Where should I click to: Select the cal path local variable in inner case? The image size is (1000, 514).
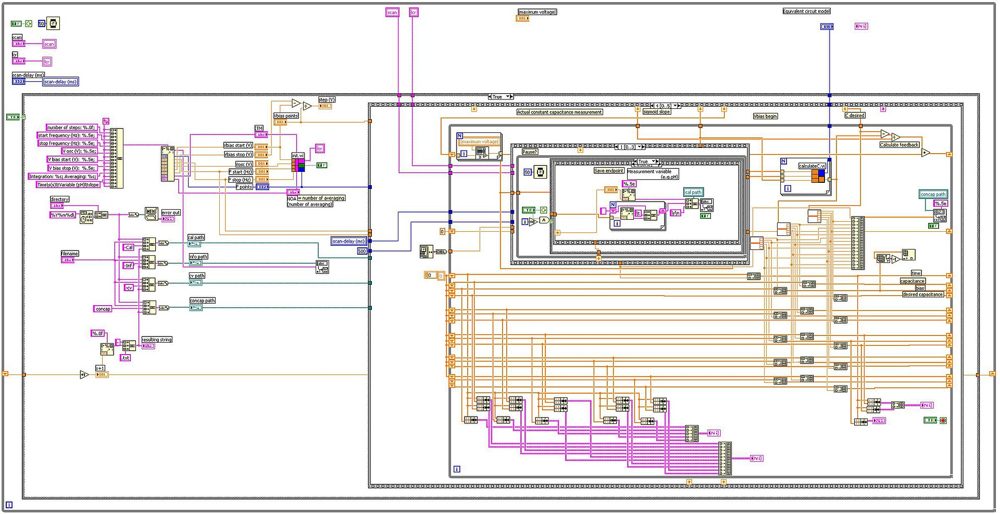(691, 191)
